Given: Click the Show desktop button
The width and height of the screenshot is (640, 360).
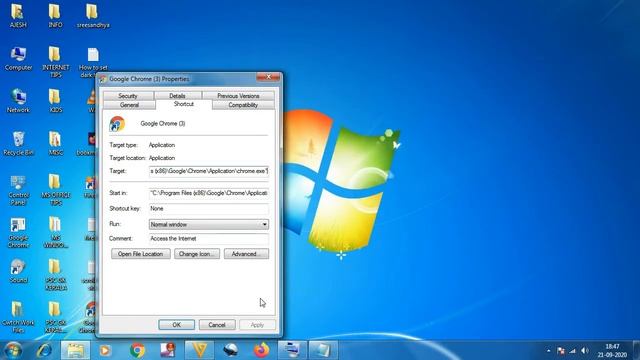Looking at the screenshot, I should (x=636, y=350).
